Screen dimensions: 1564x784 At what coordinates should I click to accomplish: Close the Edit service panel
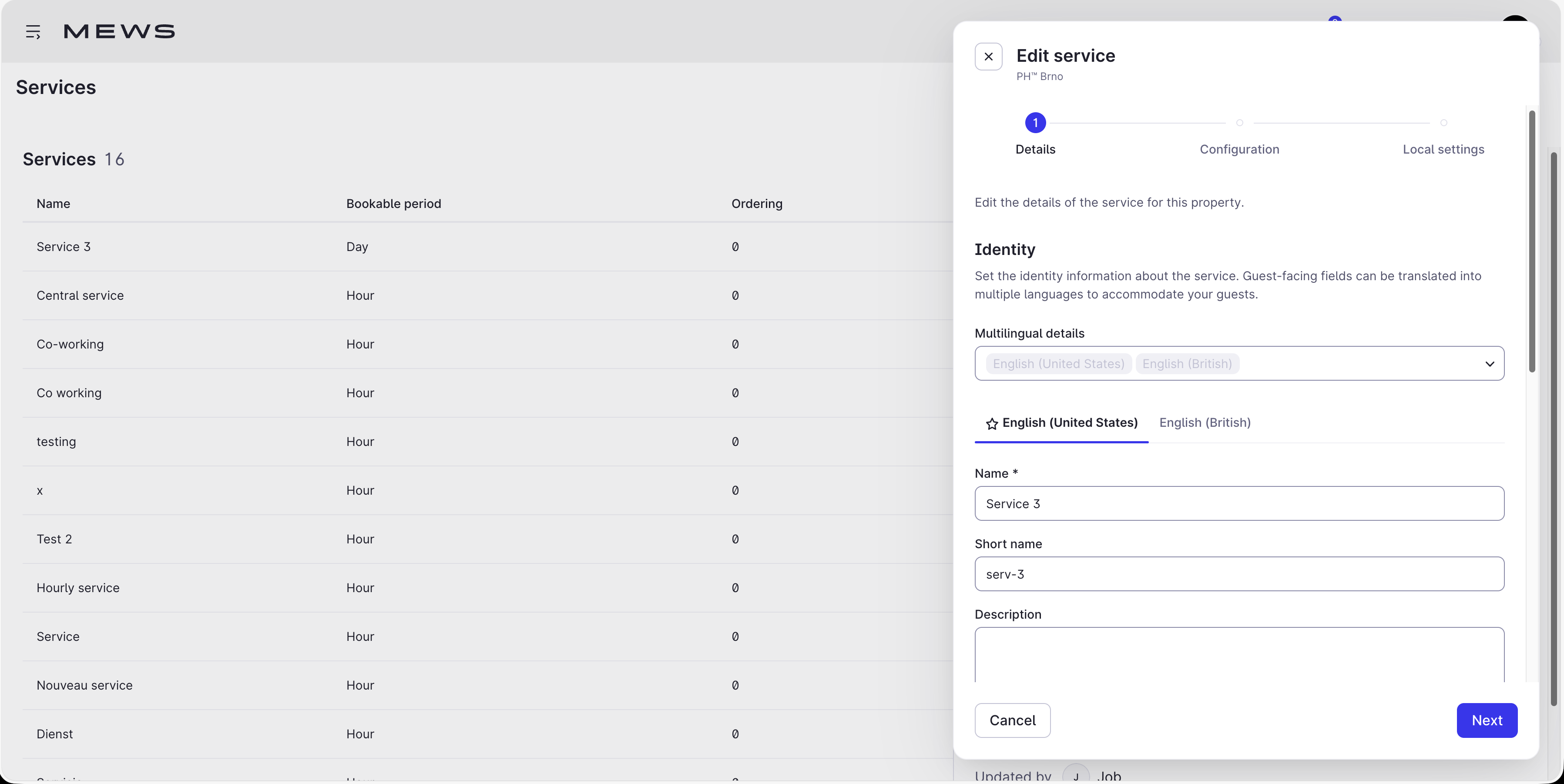pyautogui.click(x=988, y=57)
